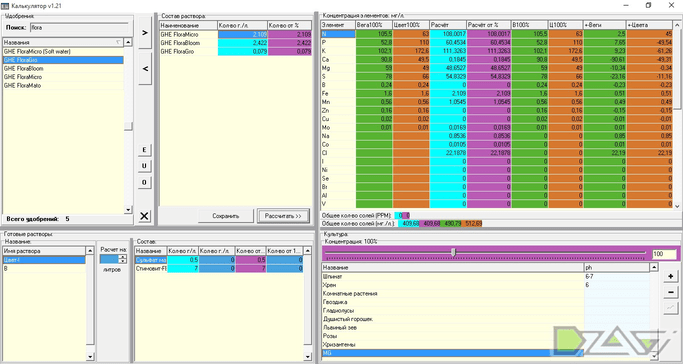This screenshot has width=683, height=364.
Task: Delete with the X button under fertilizer controls
Action: pyautogui.click(x=144, y=216)
